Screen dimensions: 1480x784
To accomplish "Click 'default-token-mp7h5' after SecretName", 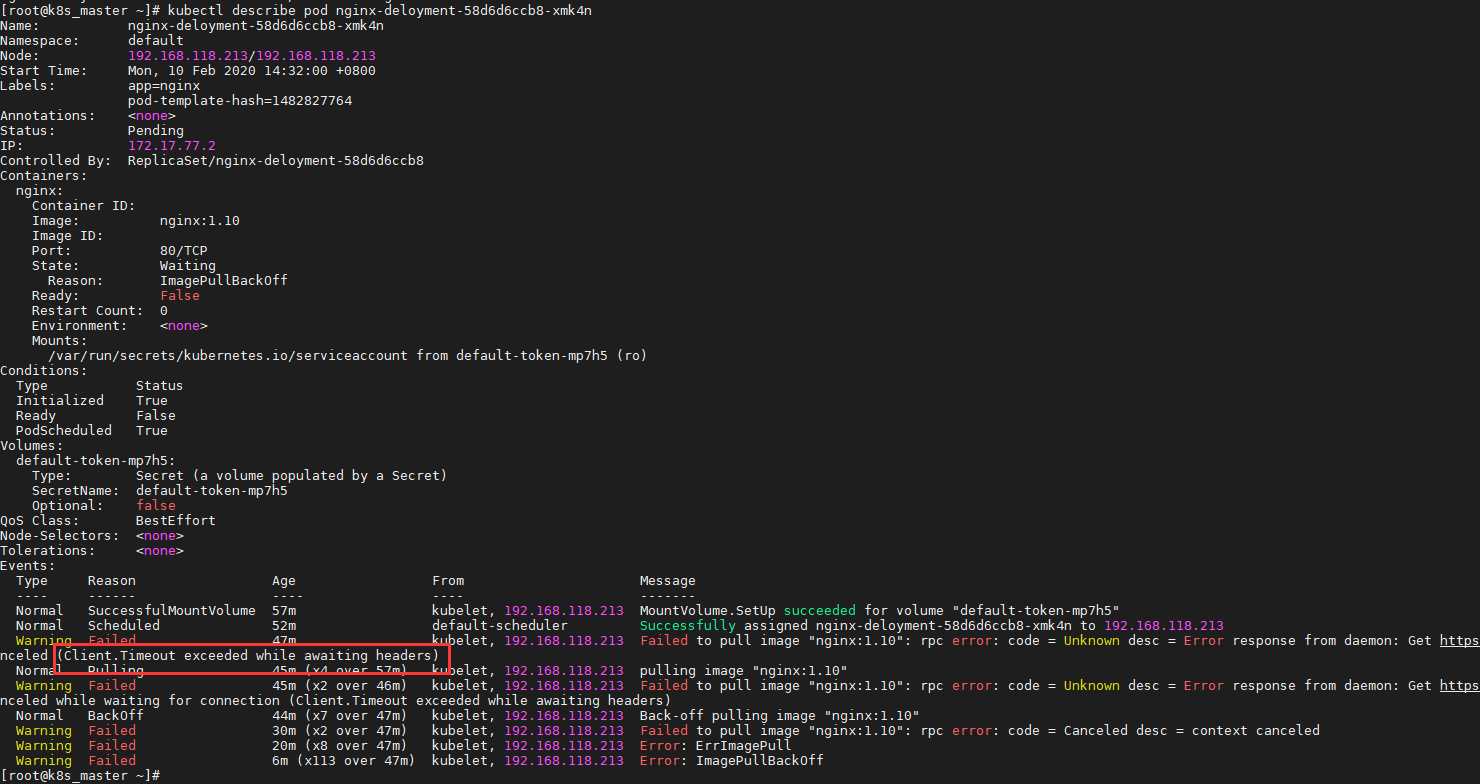I will (212, 490).
